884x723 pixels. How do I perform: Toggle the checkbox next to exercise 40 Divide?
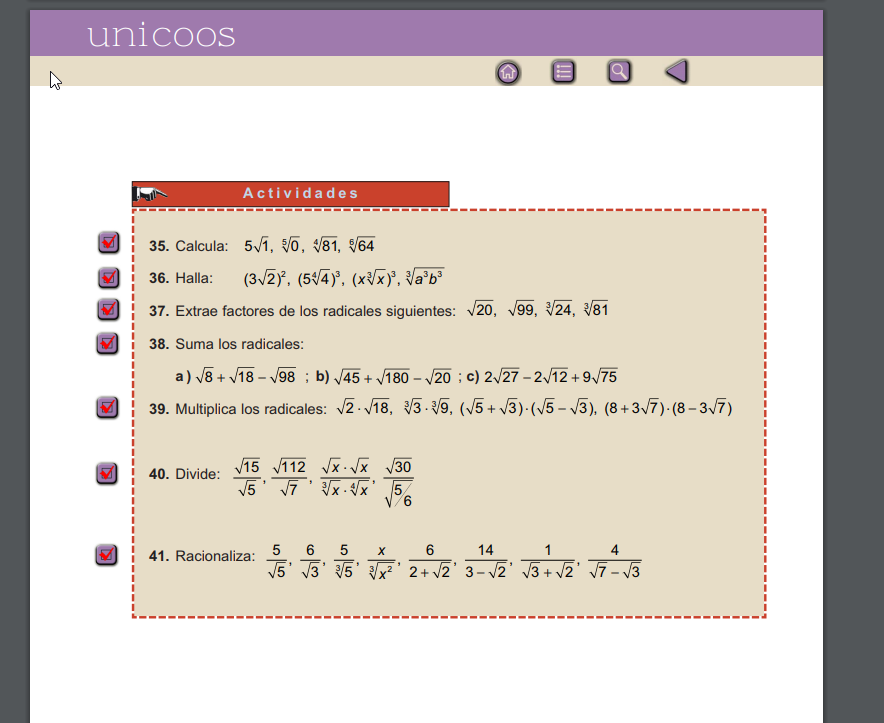point(107,473)
